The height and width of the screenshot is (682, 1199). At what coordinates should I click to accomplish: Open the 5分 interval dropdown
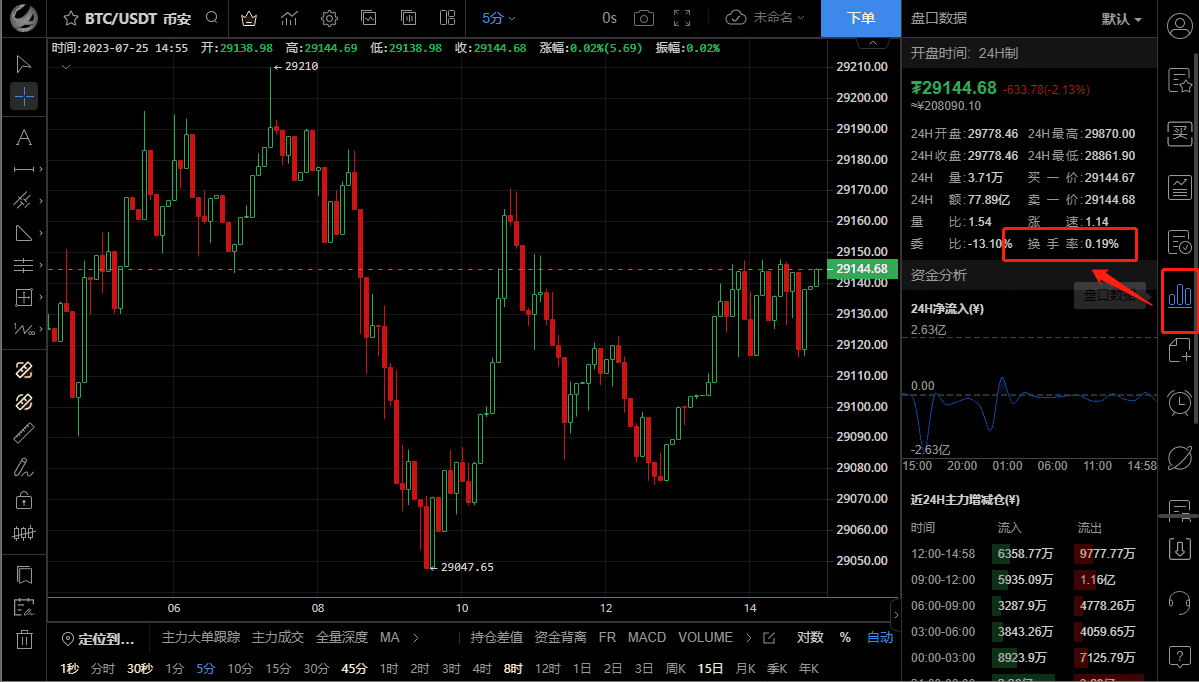pyautogui.click(x=499, y=18)
